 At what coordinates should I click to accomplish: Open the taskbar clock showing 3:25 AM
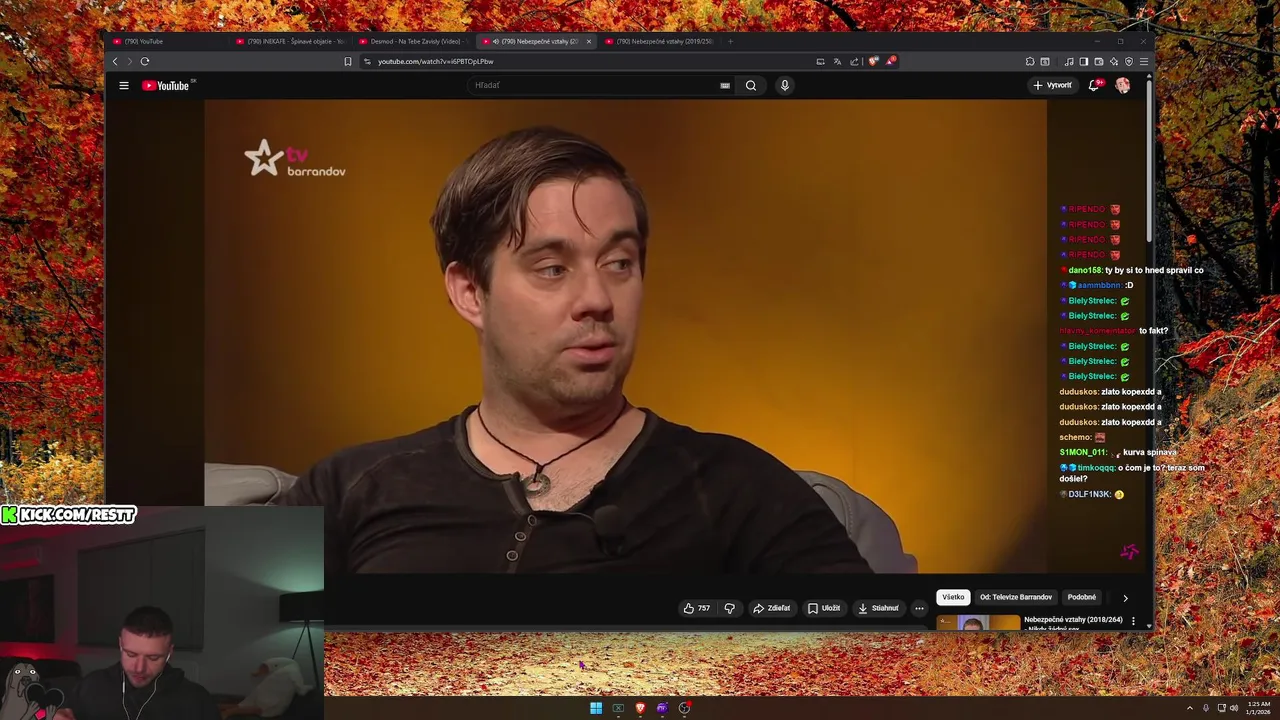click(1258, 708)
